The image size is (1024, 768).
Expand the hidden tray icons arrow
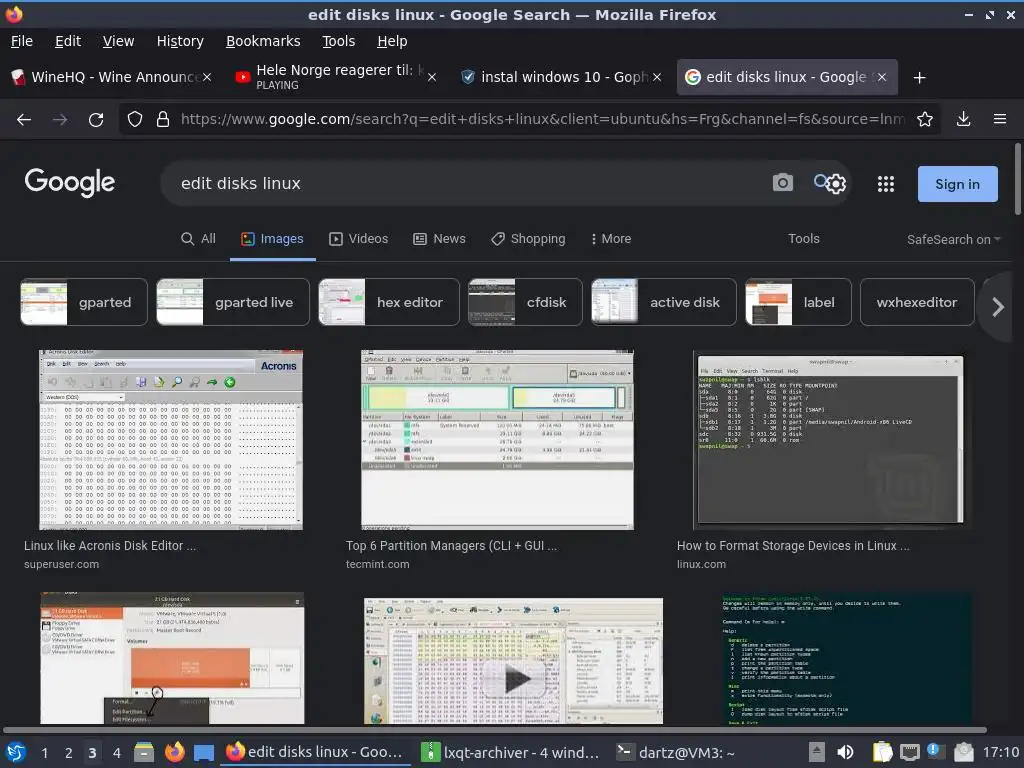816,752
